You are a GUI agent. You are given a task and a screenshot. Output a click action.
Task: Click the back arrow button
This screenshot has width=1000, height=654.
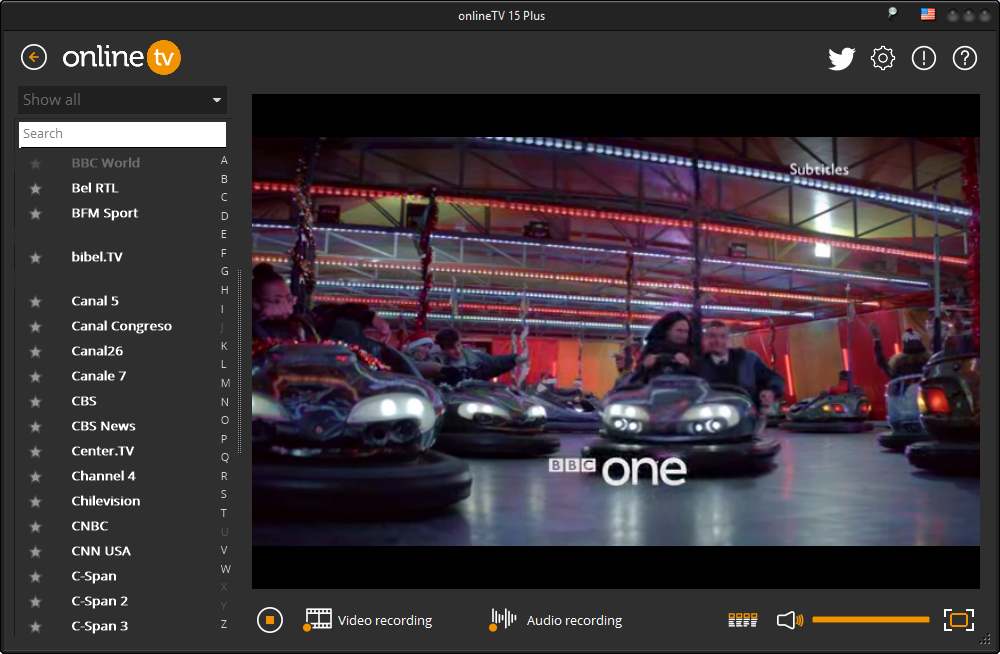[x=34, y=57]
